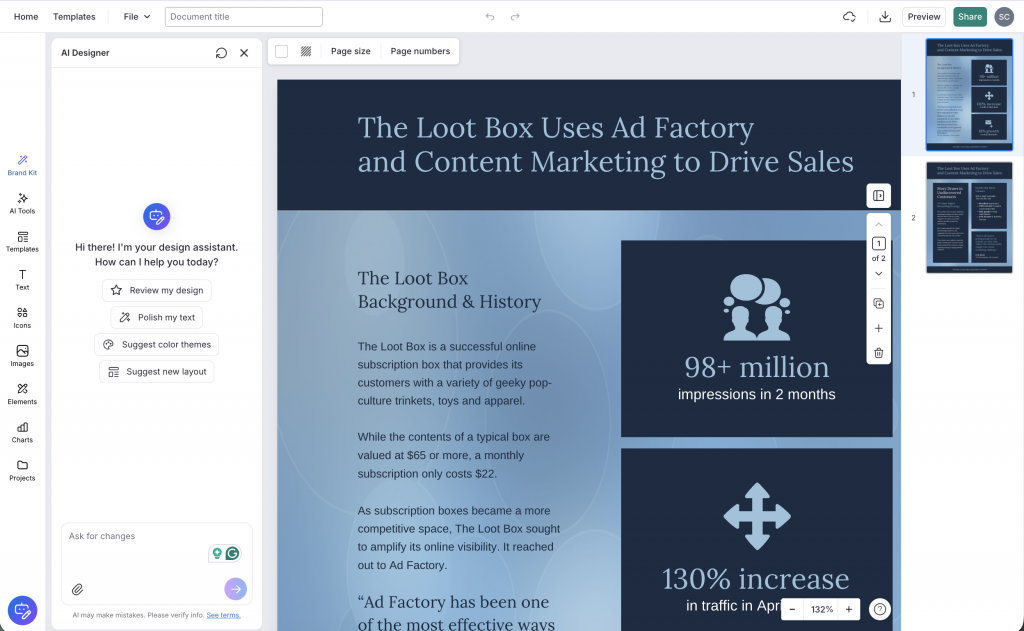
Task: Open the zoom level 132% selector
Action: tap(822, 609)
